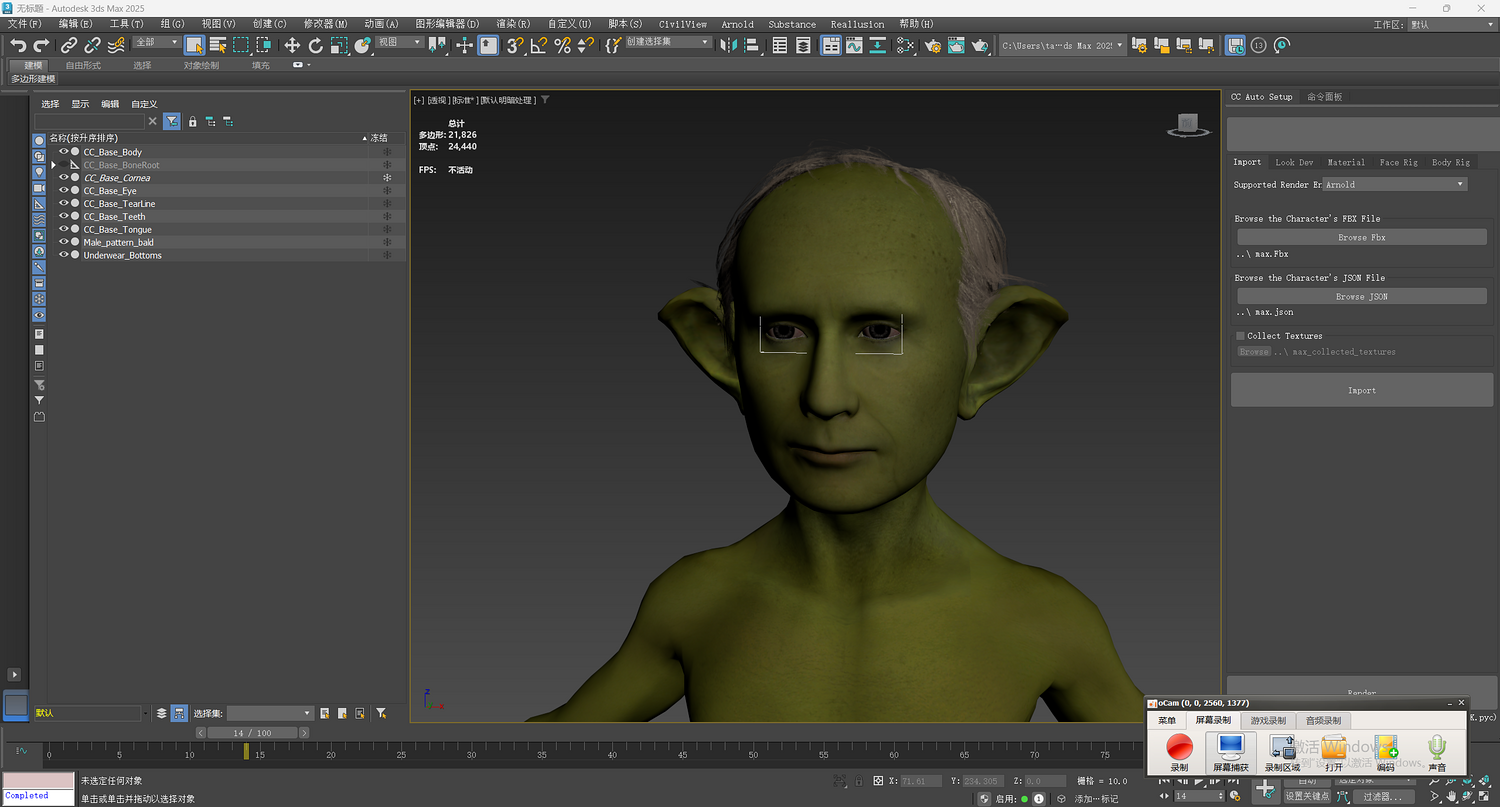Click the Mirror tool icon
Viewport: 1500px width, 807px height.
pyautogui.click(x=728, y=45)
